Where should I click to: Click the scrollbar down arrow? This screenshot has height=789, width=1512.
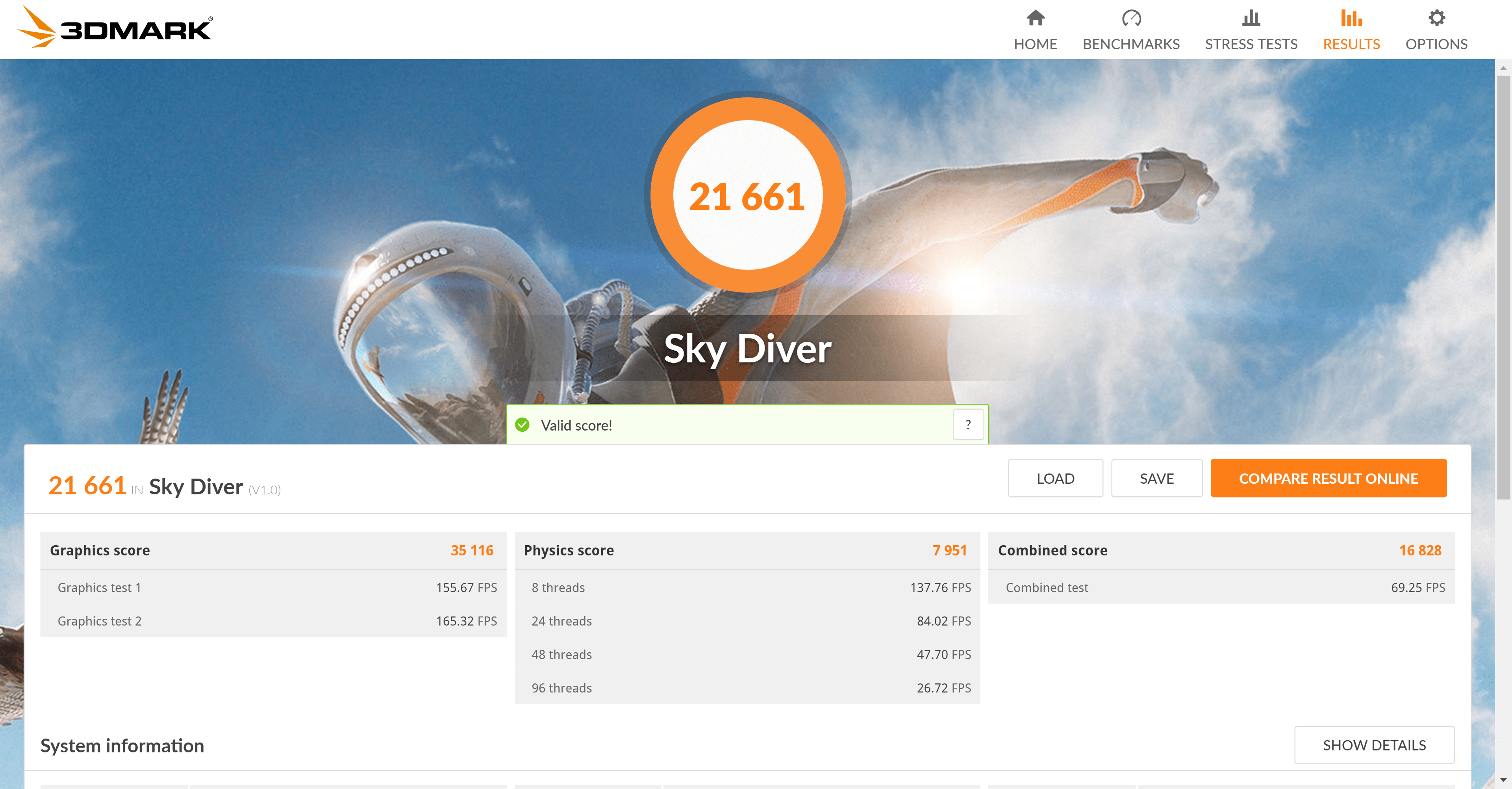1503,780
